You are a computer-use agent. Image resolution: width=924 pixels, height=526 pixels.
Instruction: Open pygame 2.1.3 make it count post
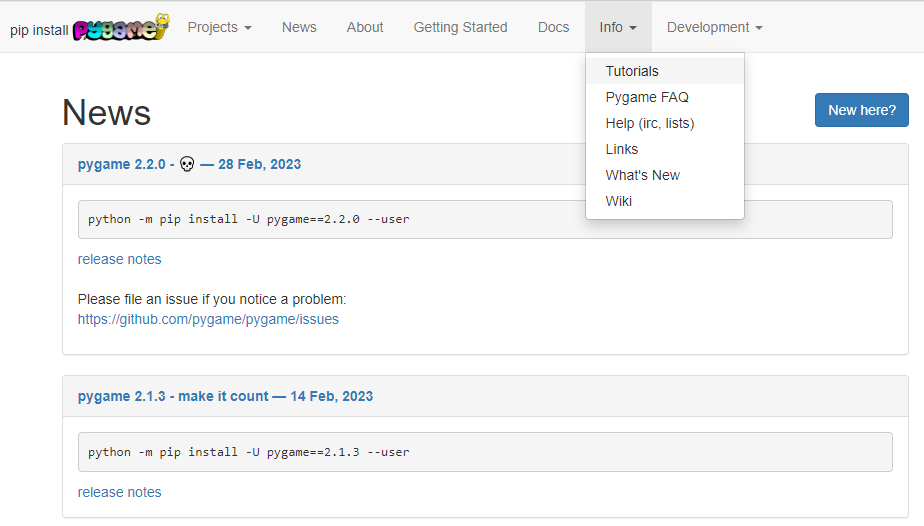point(225,396)
